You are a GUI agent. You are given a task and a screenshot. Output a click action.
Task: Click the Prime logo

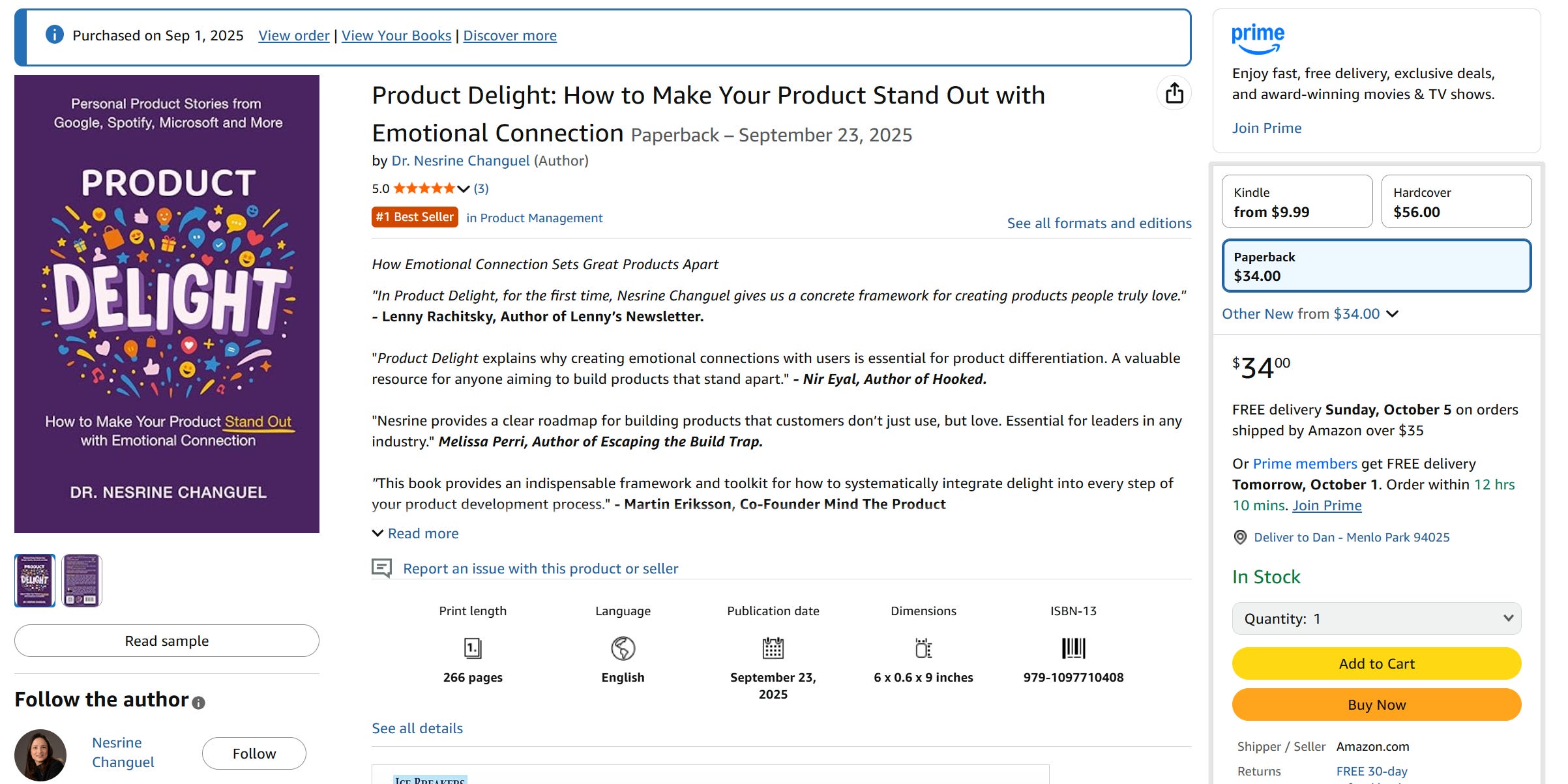coord(1258,38)
